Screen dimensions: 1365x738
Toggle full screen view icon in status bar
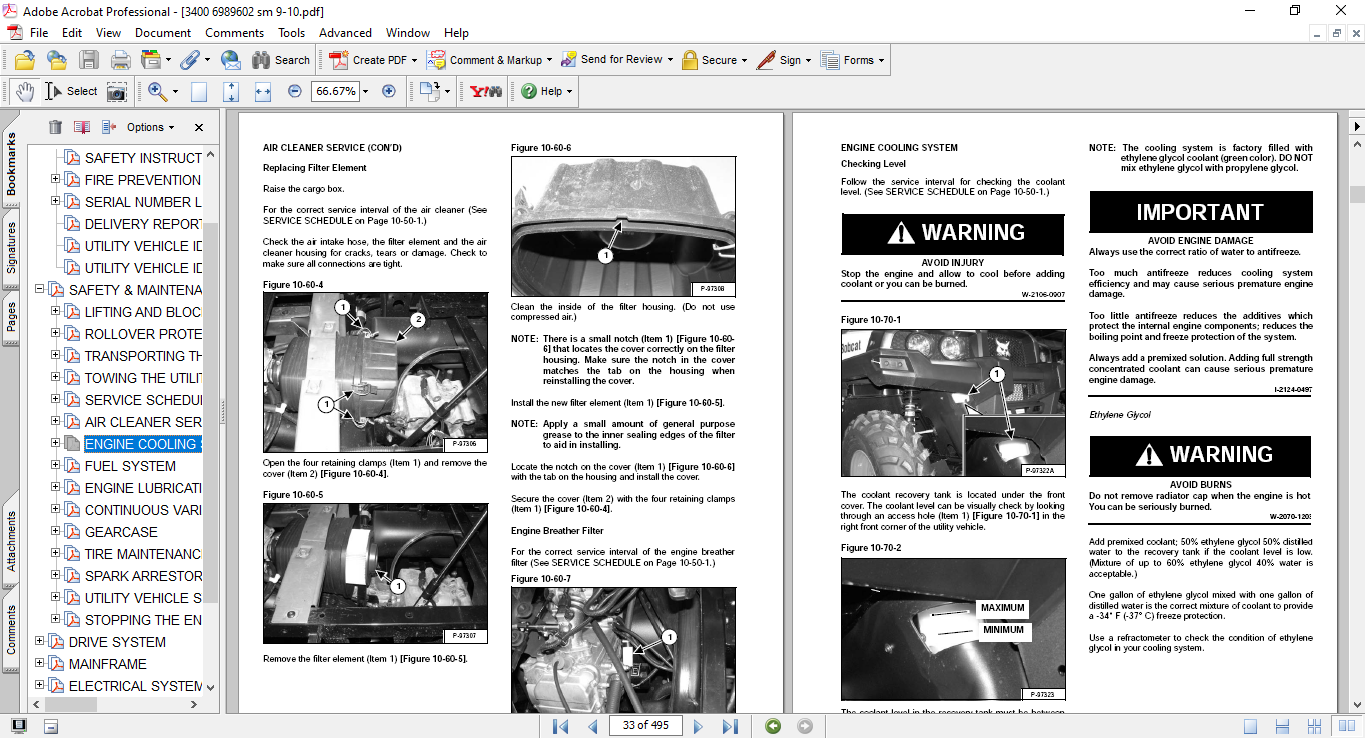point(19,726)
